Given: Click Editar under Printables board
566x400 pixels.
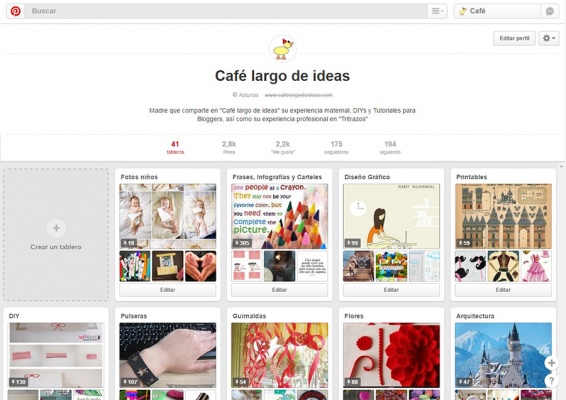Looking at the screenshot, I should (x=503, y=290).
